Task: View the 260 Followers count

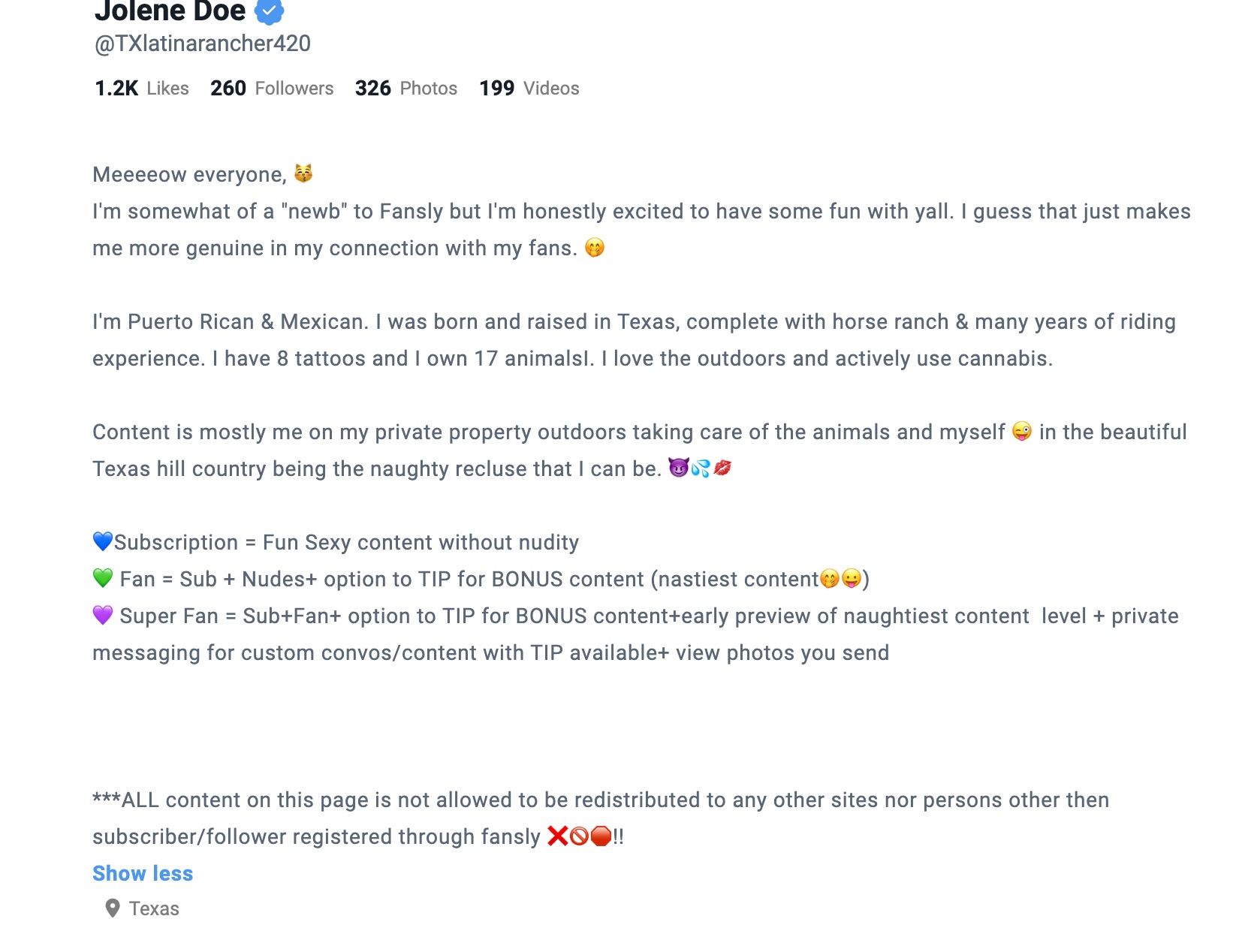Action: coord(272,89)
